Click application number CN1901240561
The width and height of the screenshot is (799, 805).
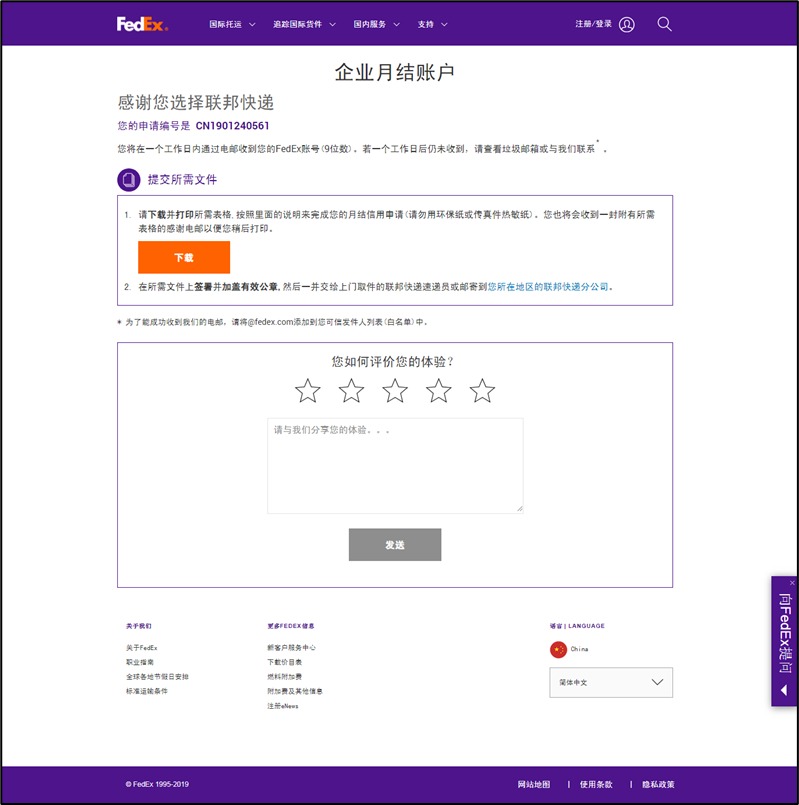coord(232,126)
